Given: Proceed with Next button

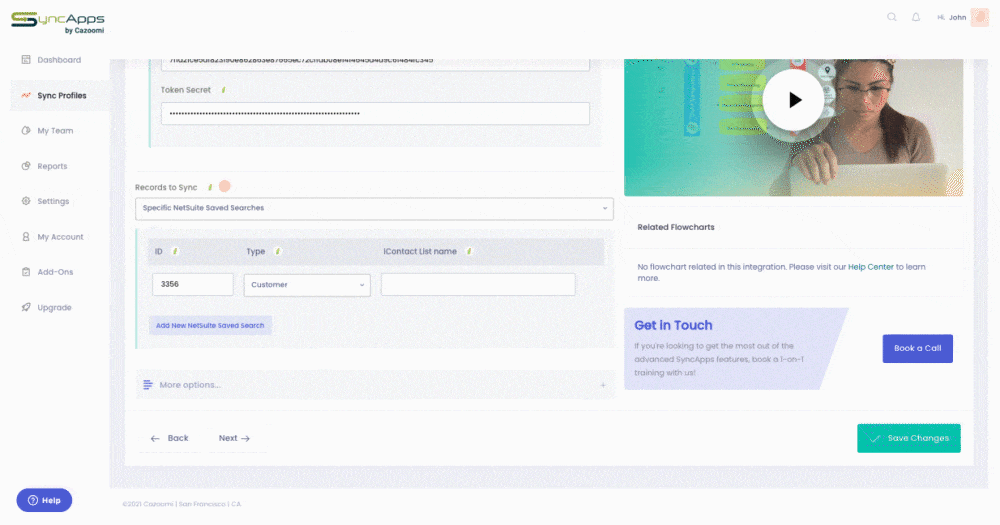Looking at the screenshot, I should [x=234, y=438].
